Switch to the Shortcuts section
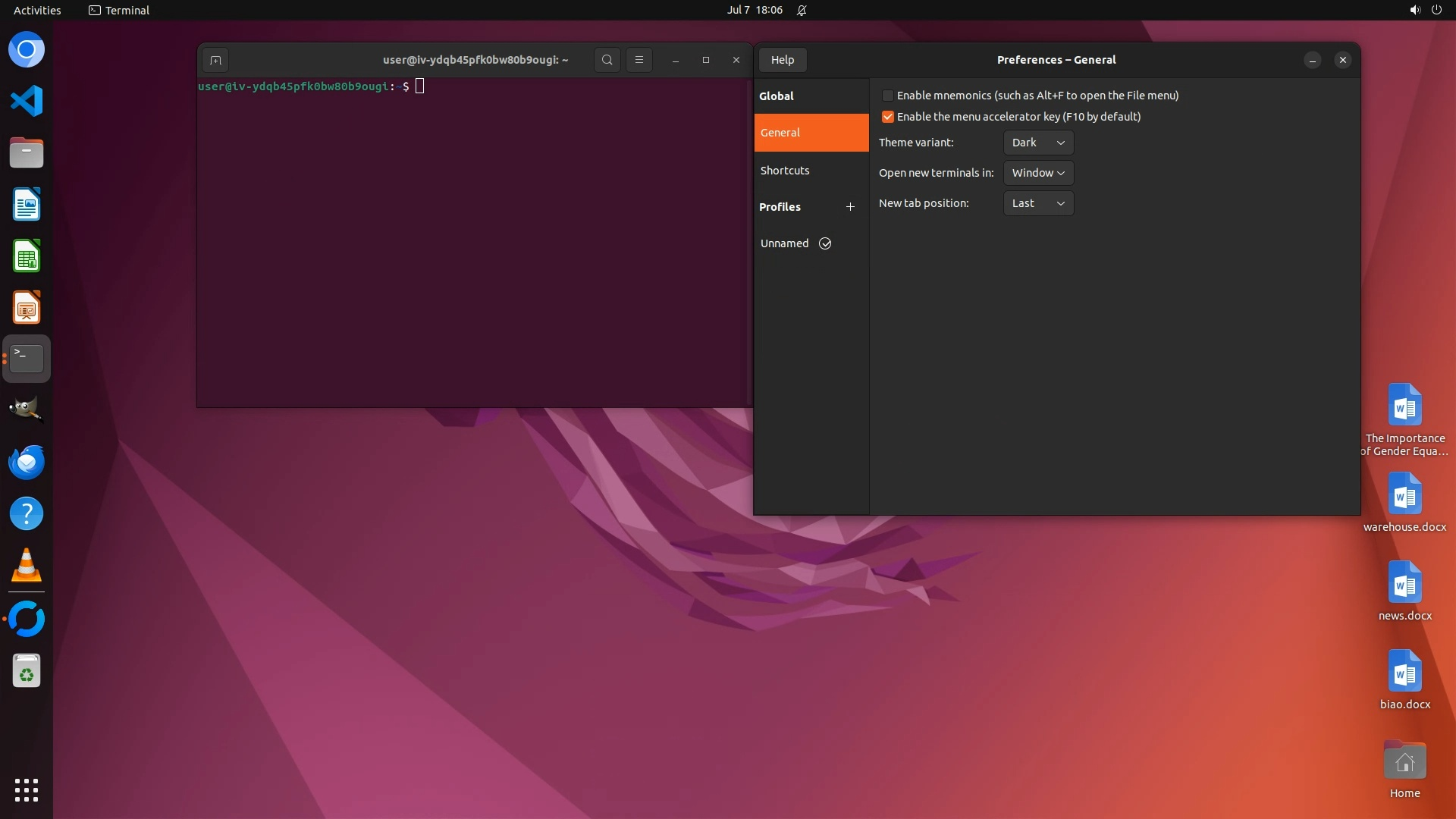 [785, 171]
